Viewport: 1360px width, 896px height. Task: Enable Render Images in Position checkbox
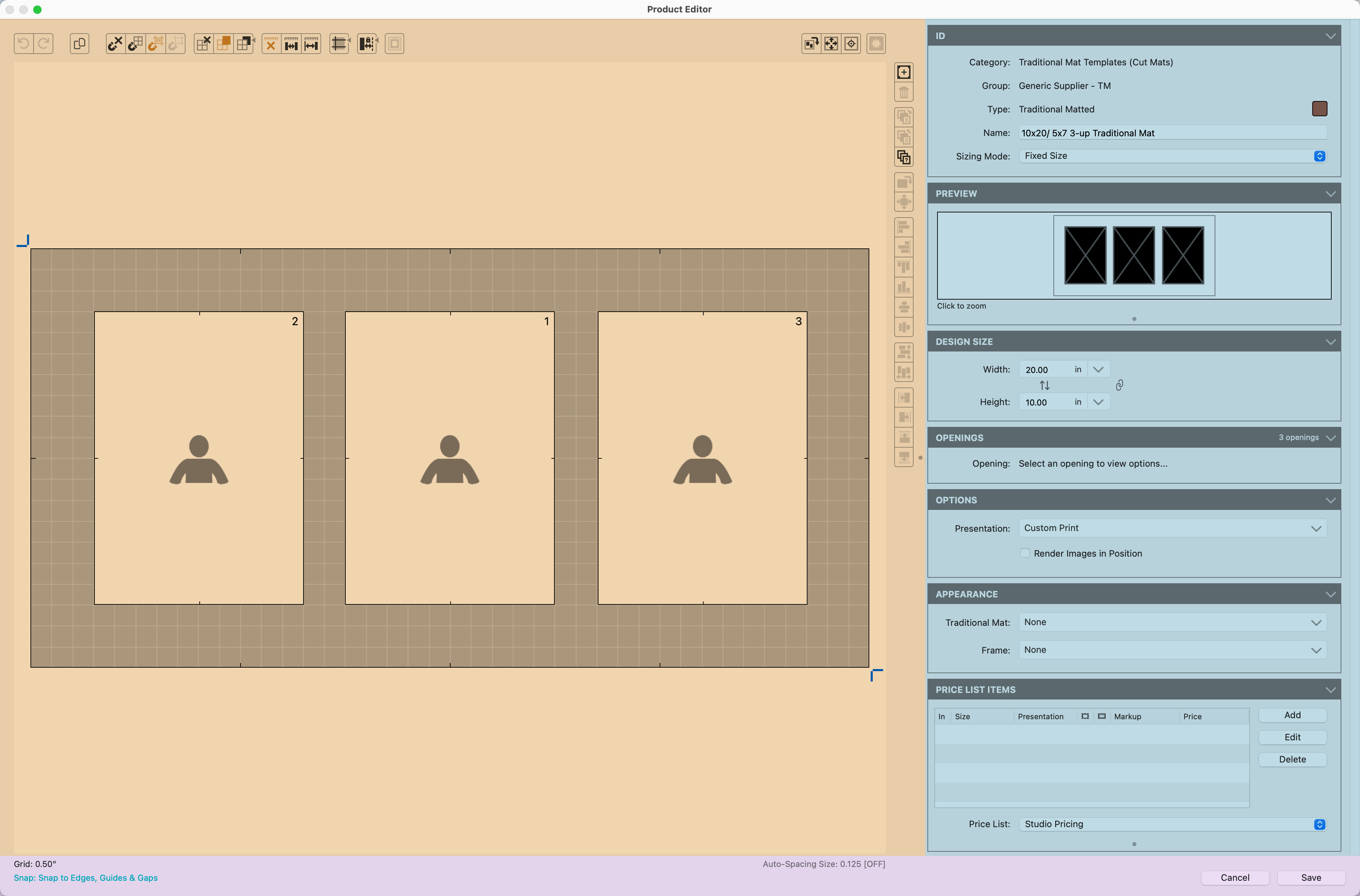pos(1025,552)
